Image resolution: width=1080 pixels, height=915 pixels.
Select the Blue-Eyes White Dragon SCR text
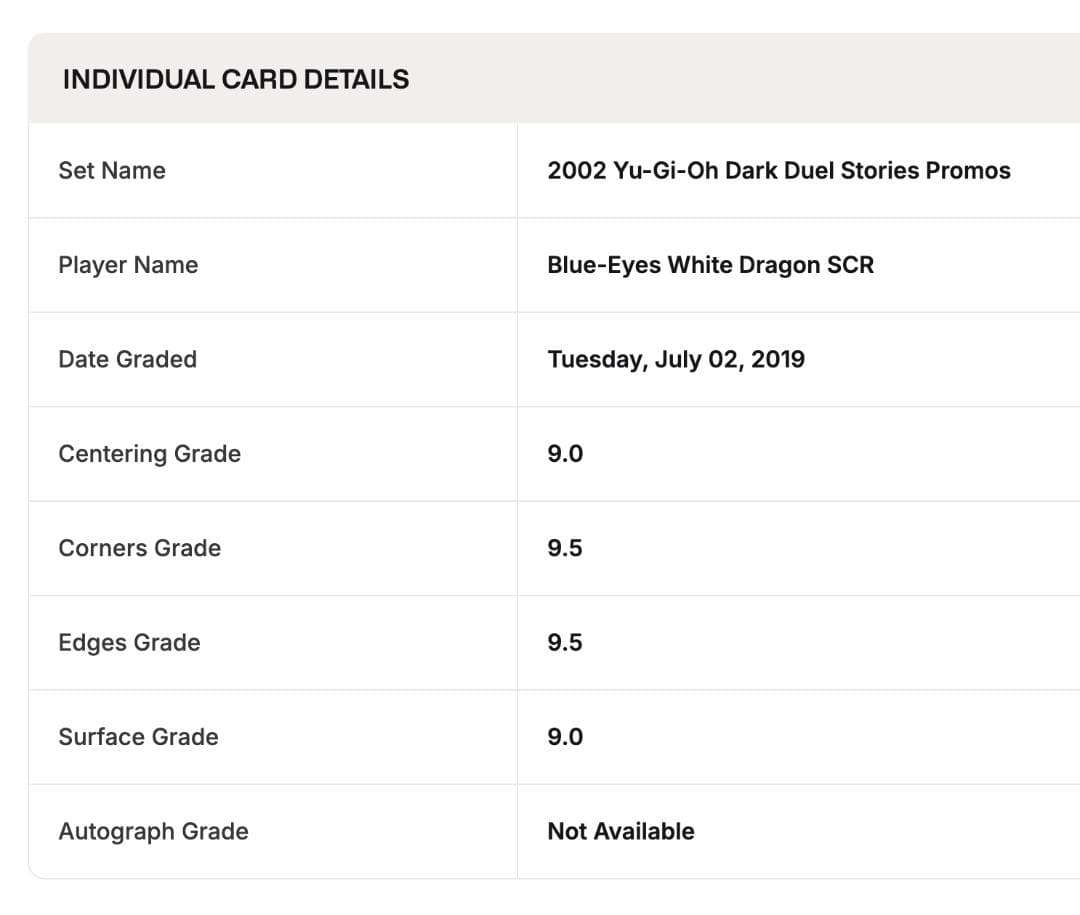coord(710,265)
